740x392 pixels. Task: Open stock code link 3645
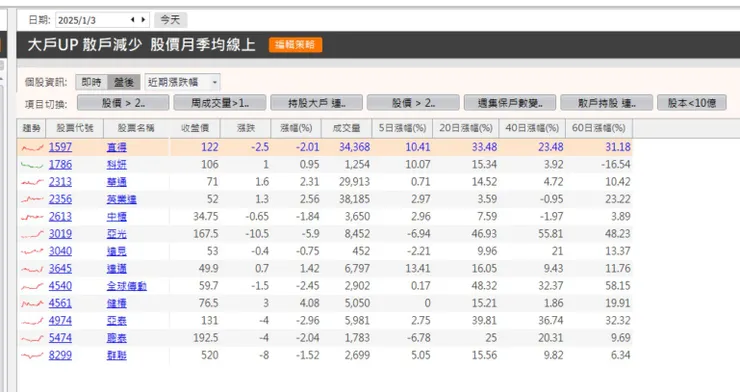[60, 268]
